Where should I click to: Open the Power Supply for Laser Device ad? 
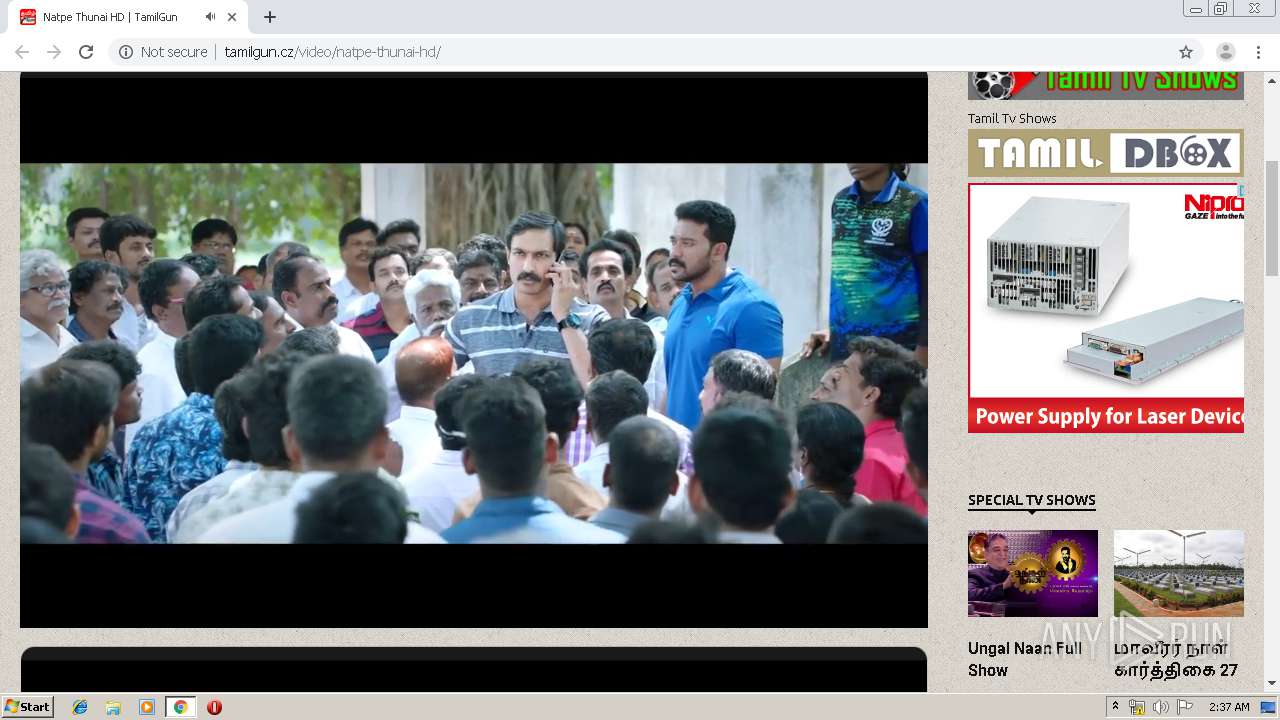coord(1106,308)
